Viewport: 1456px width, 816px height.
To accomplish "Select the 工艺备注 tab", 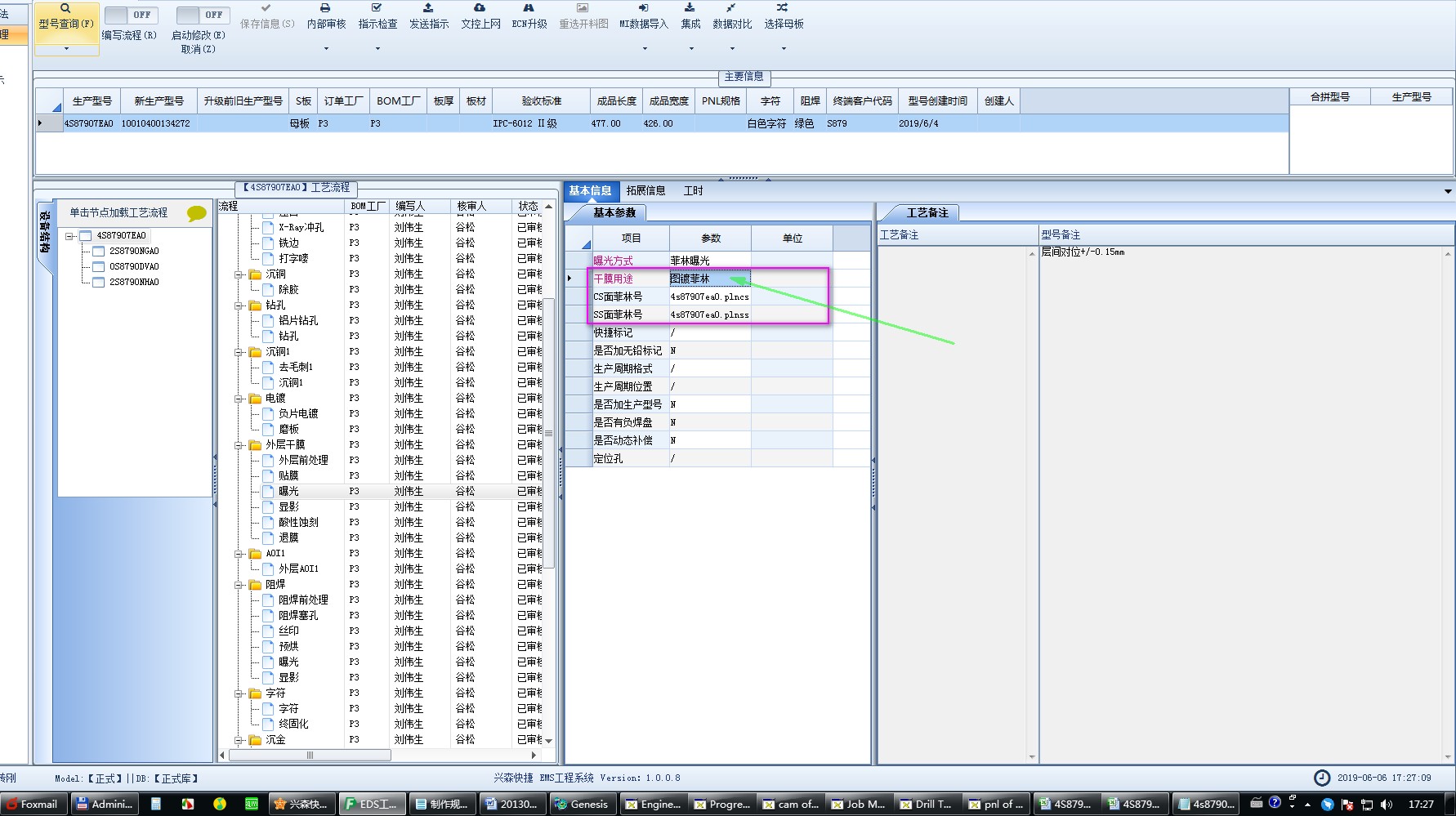I will pyautogui.click(x=927, y=212).
